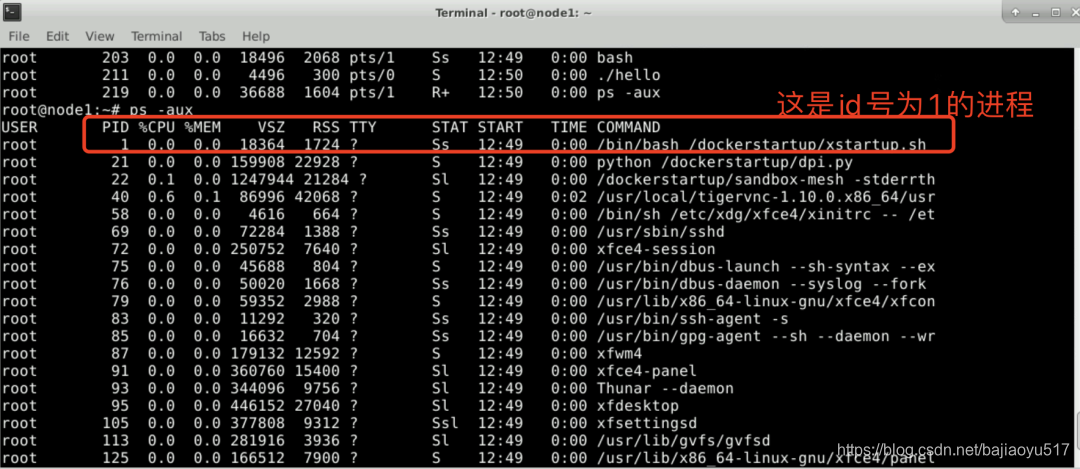Screen dimensions: 1080x469
Task: Open the View menu
Action: [100, 37]
